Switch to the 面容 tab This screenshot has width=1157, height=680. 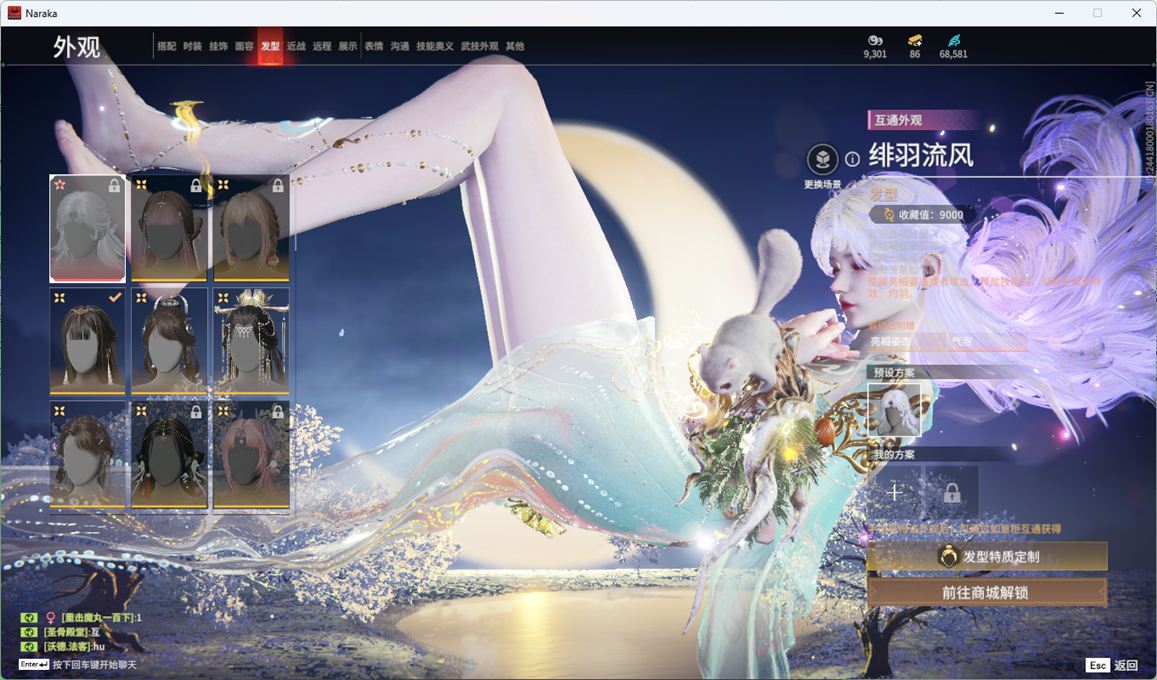click(x=244, y=46)
